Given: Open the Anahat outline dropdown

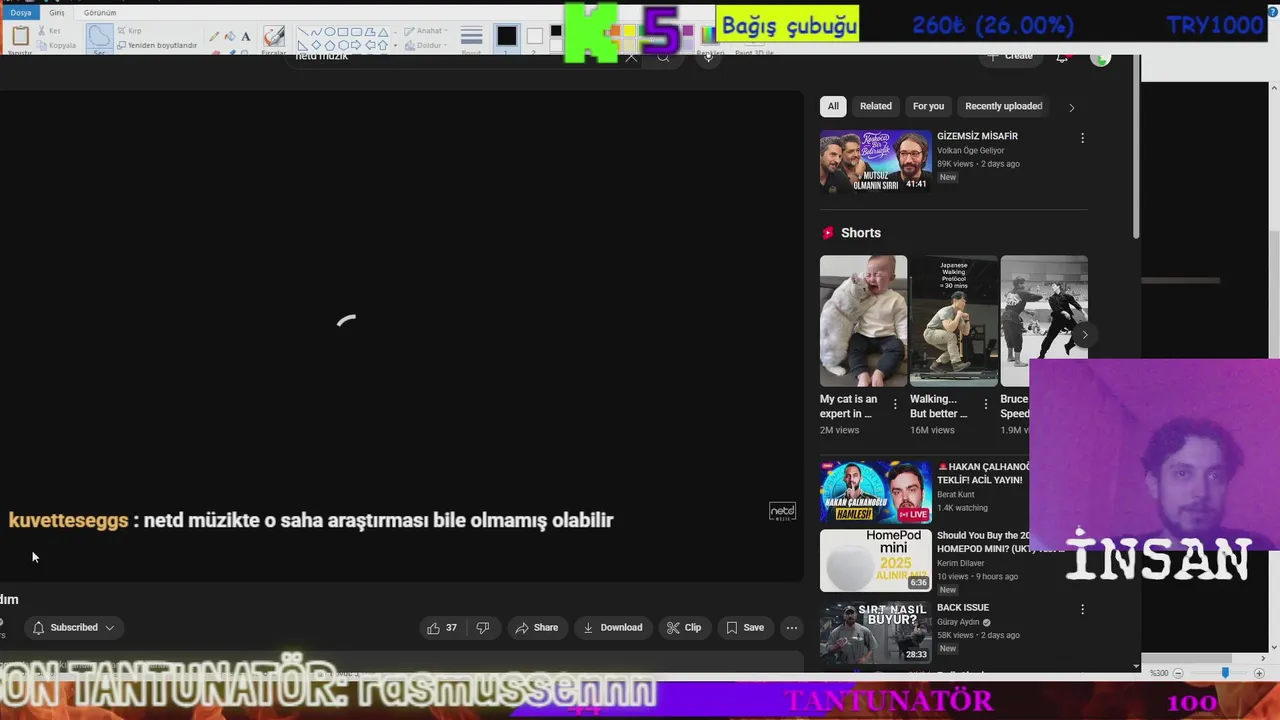Looking at the screenshot, I should 427,31.
